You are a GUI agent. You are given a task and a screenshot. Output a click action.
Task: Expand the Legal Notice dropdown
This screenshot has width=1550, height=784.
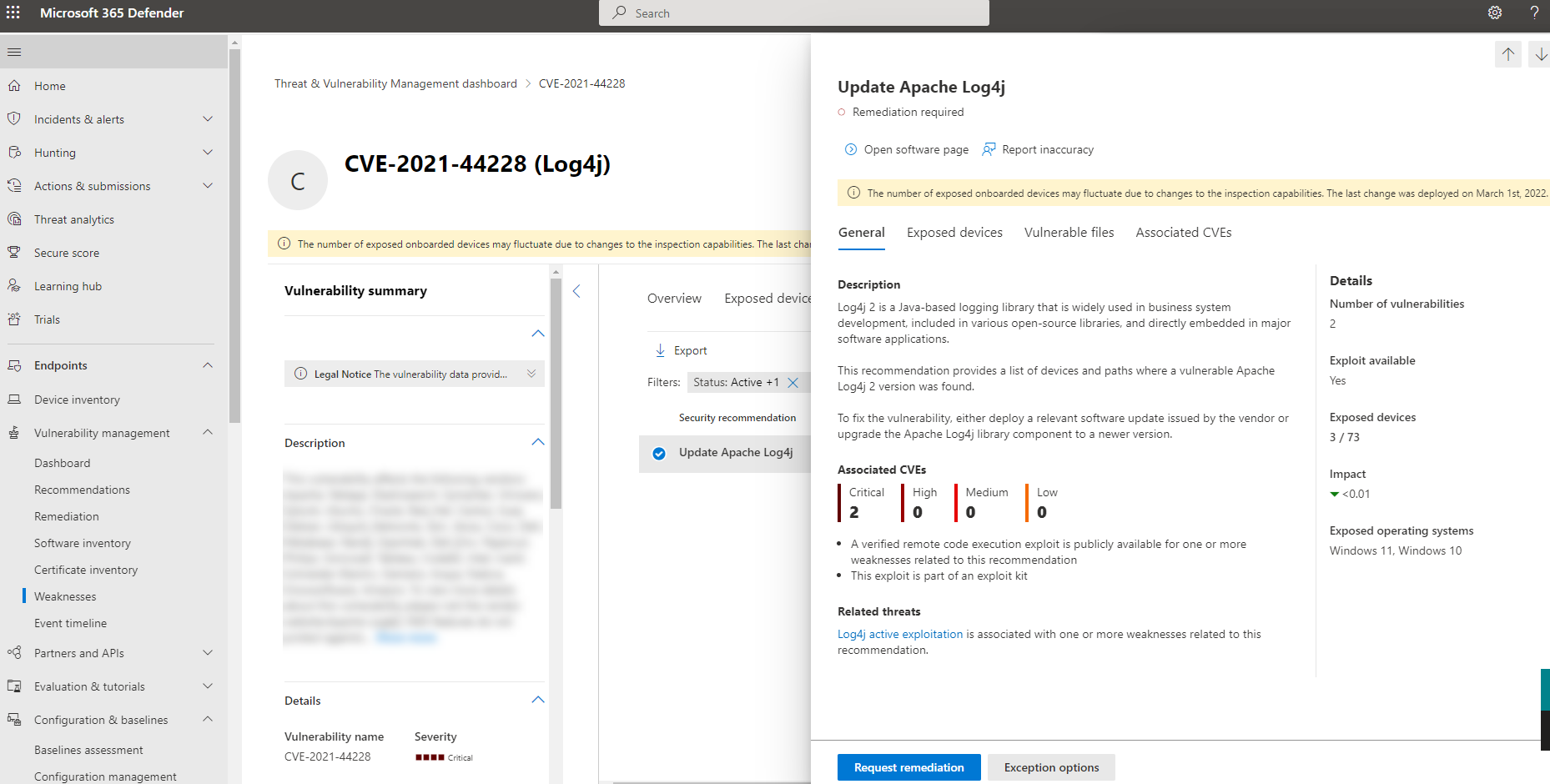(531, 374)
